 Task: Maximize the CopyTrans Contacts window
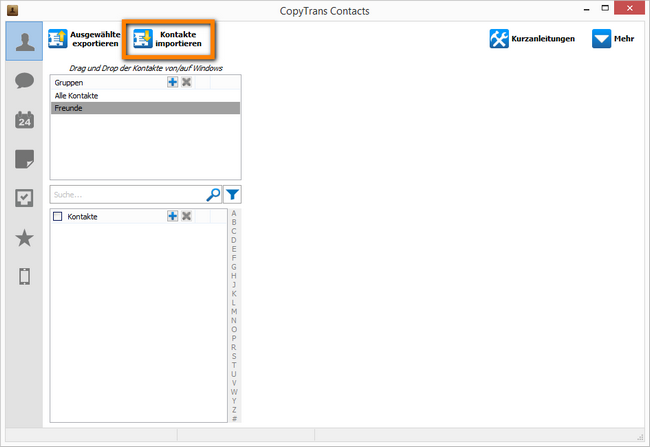tap(605, 8)
